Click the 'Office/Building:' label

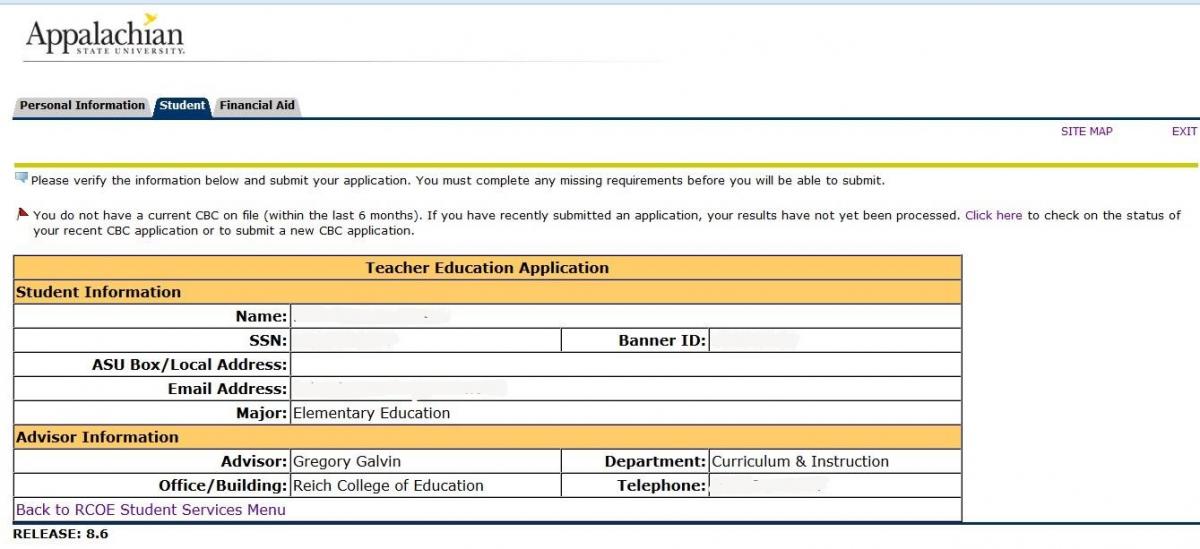[223, 486]
